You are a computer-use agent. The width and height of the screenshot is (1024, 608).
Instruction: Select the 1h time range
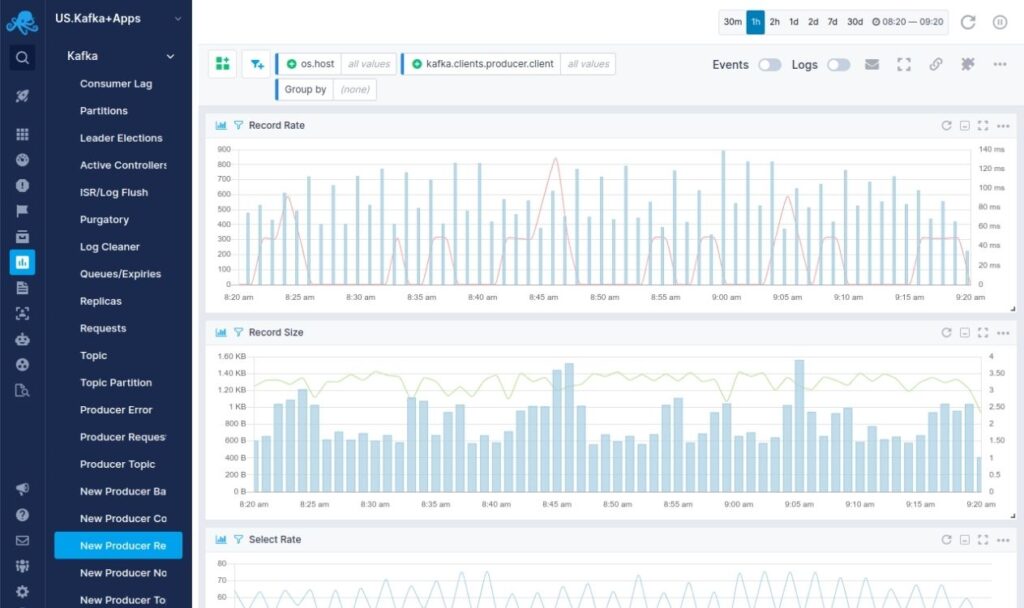pyautogui.click(x=756, y=22)
